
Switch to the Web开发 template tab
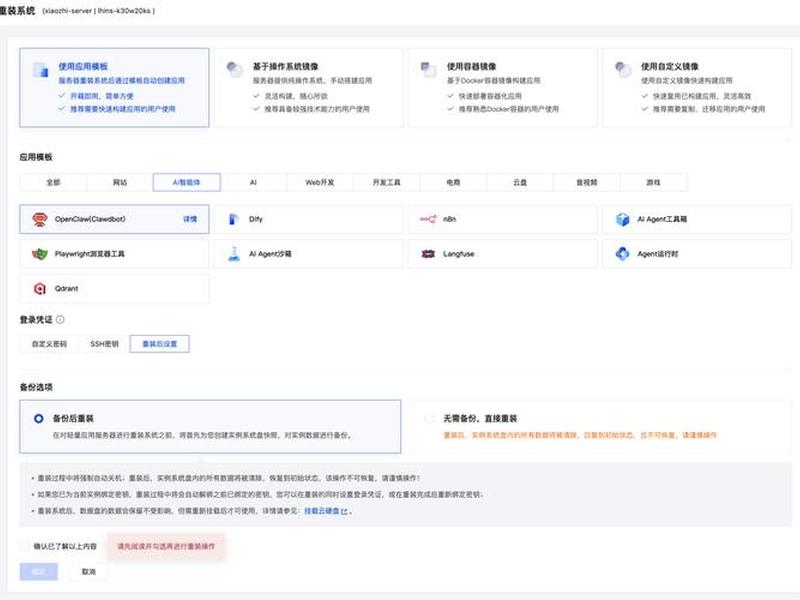pos(320,182)
